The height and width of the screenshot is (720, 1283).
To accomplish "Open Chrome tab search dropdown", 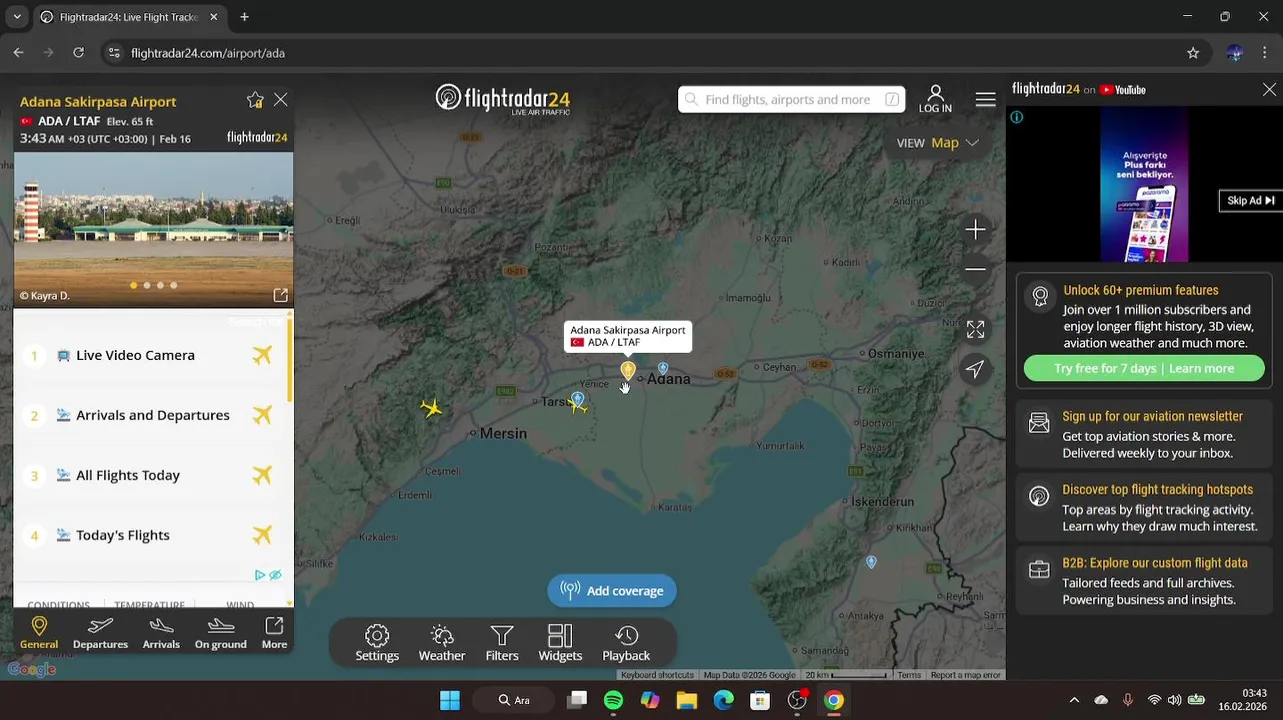I will [15, 17].
